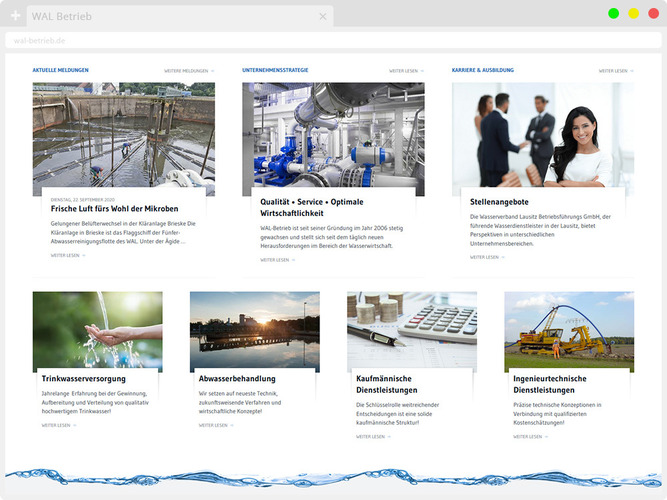The height and width of the screenshot is (500, 667).
Task: Click the new tab plus icon
Action: pos(15,16)
